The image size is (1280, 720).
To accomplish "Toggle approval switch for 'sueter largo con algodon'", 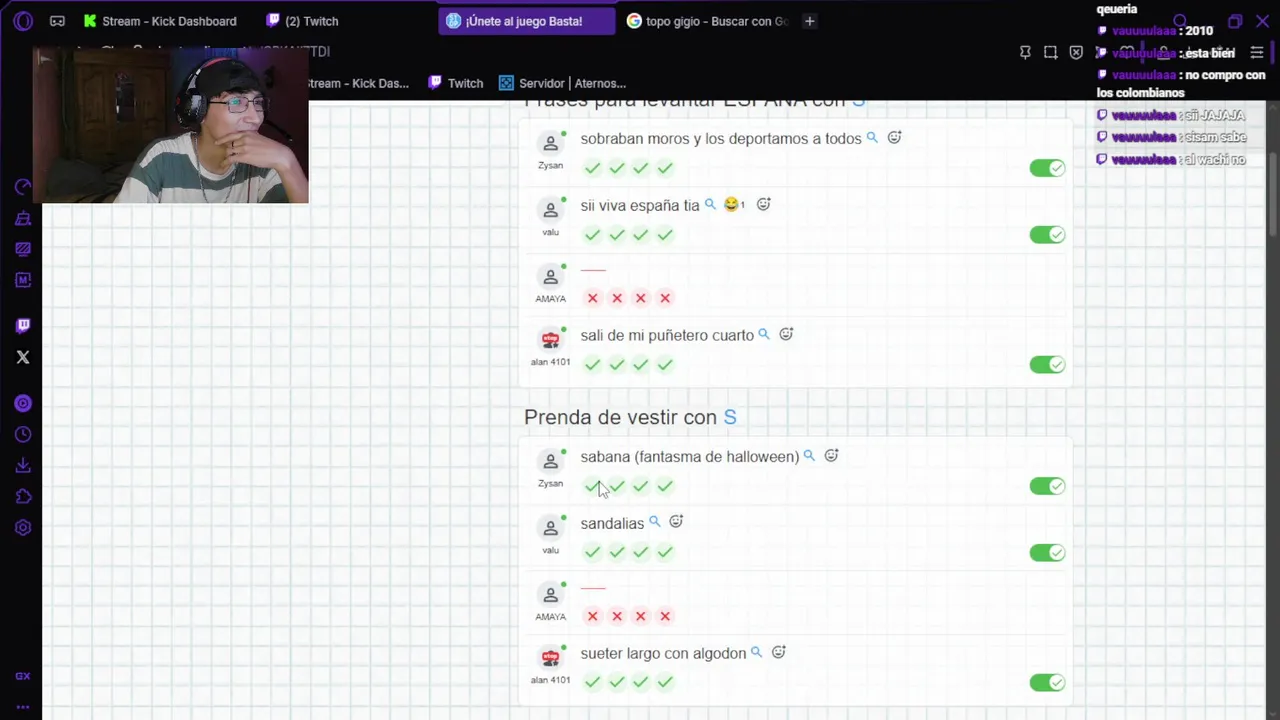I will coord(1047,683).
